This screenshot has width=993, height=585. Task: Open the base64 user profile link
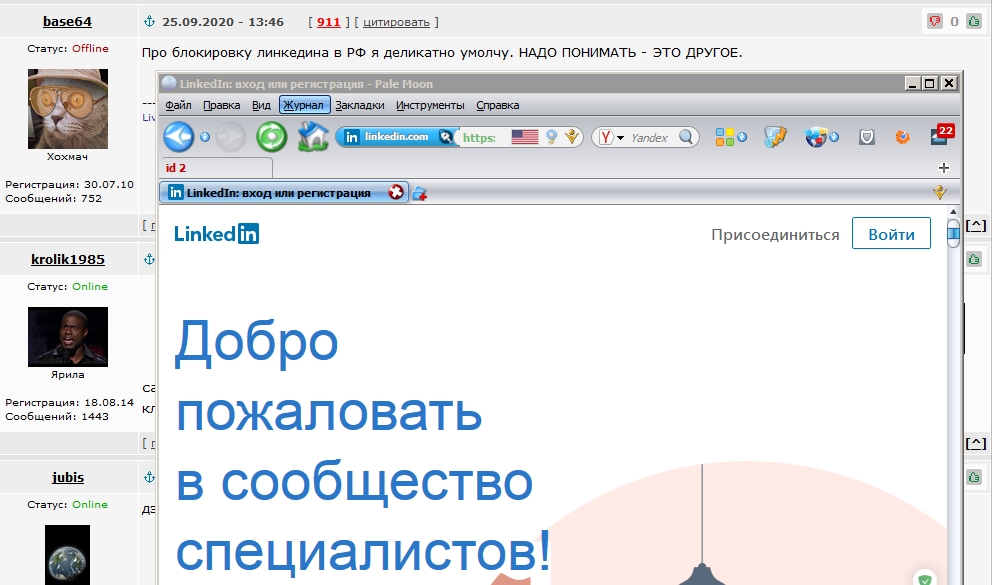point(67,22)
